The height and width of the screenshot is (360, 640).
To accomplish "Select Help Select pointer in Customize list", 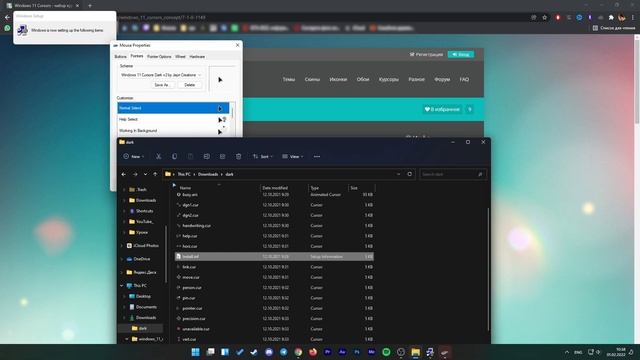I will (x=173, y=119).
